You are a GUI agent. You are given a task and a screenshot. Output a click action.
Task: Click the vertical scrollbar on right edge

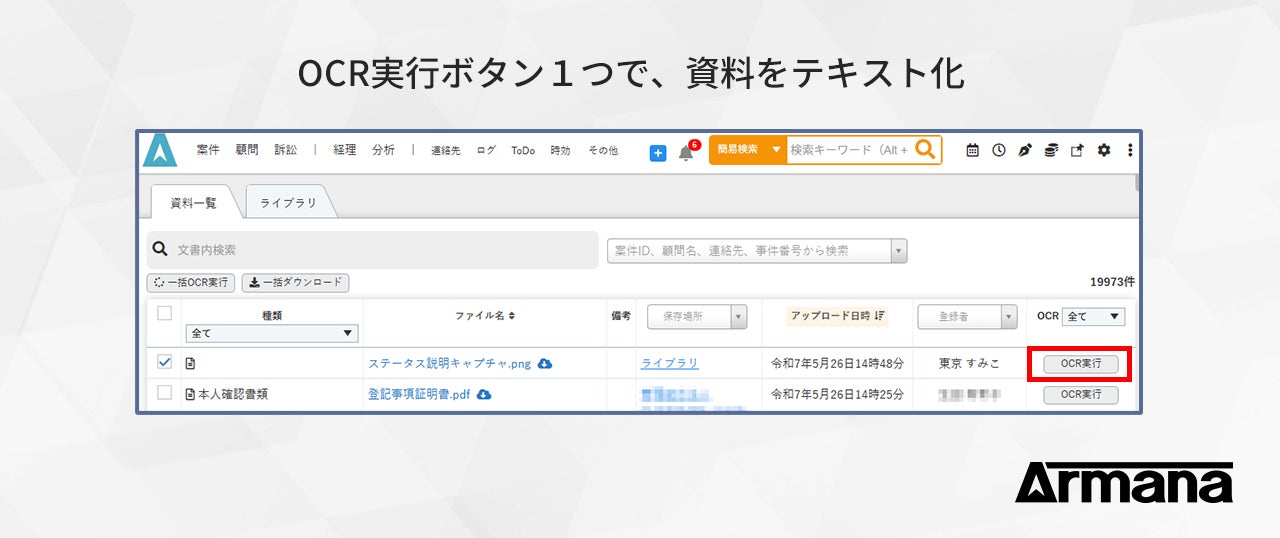(1137, 185)
